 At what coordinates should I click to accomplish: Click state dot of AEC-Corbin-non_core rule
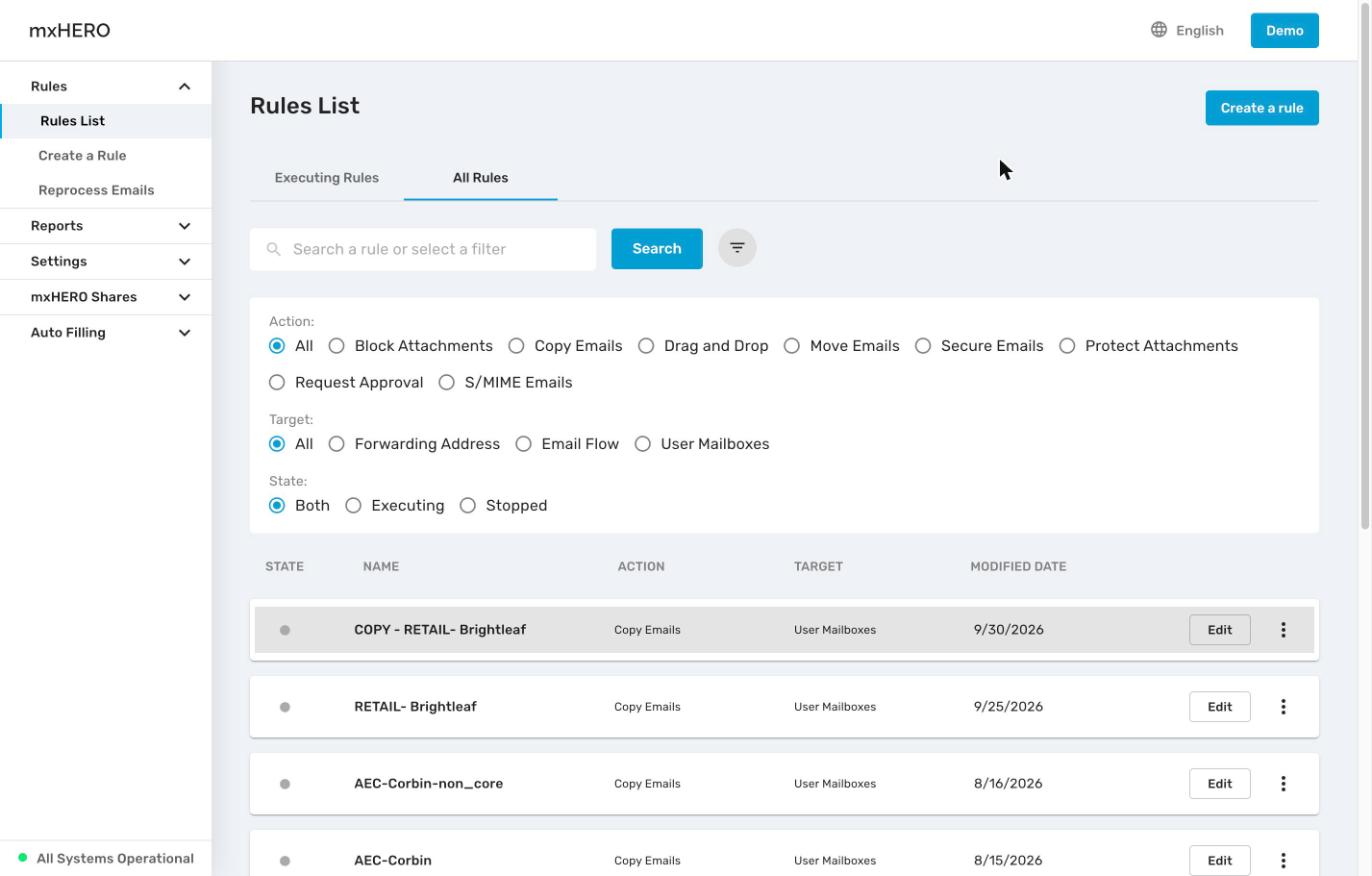pyautogui.click(x=285, y=784)
